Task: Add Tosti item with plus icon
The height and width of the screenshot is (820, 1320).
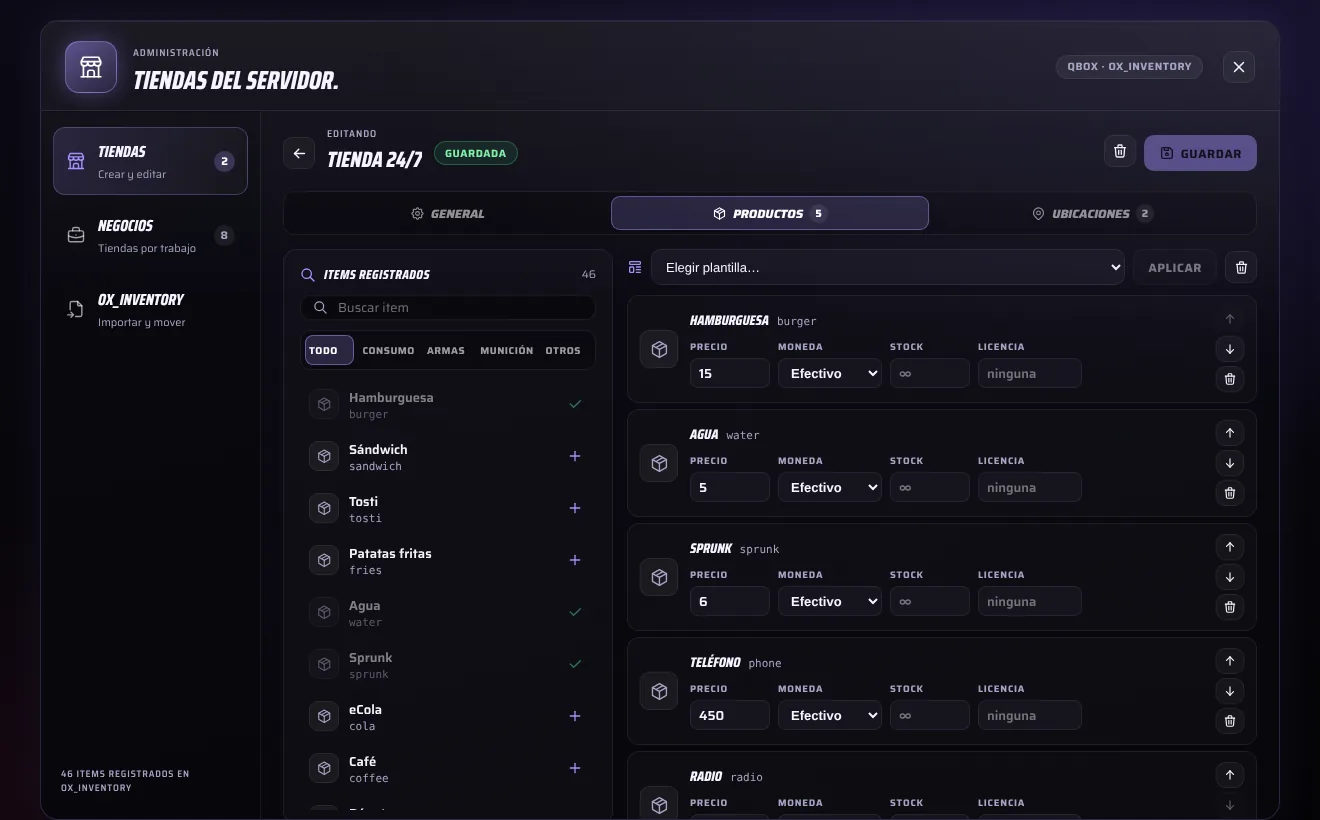Action: [575, 508]
